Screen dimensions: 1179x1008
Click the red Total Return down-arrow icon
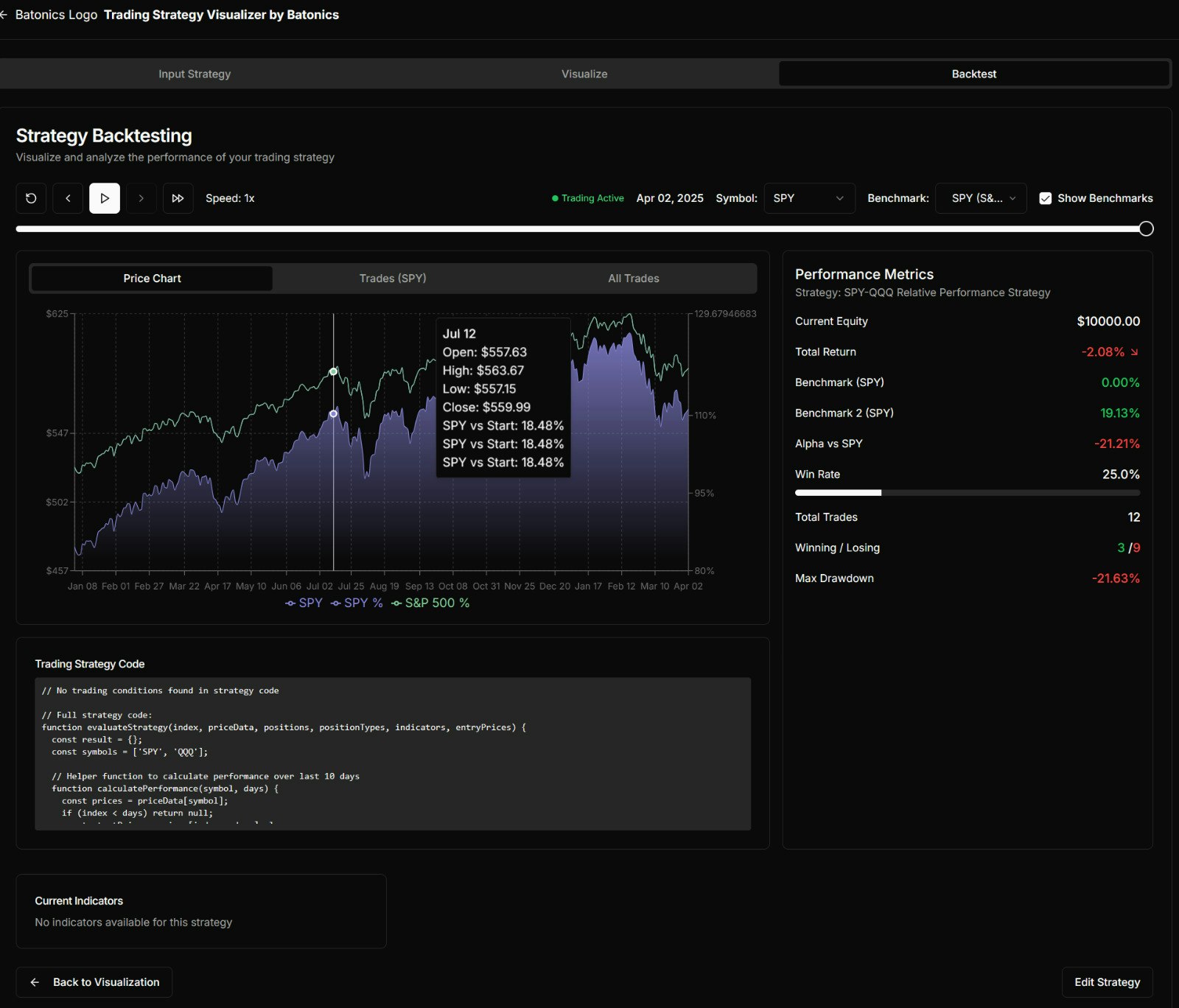pyautogui.click(x=1134, y=352)
